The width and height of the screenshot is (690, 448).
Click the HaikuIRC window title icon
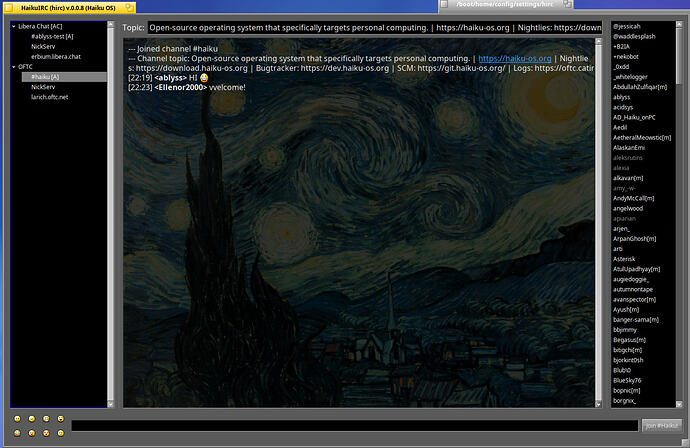[9, 7]
